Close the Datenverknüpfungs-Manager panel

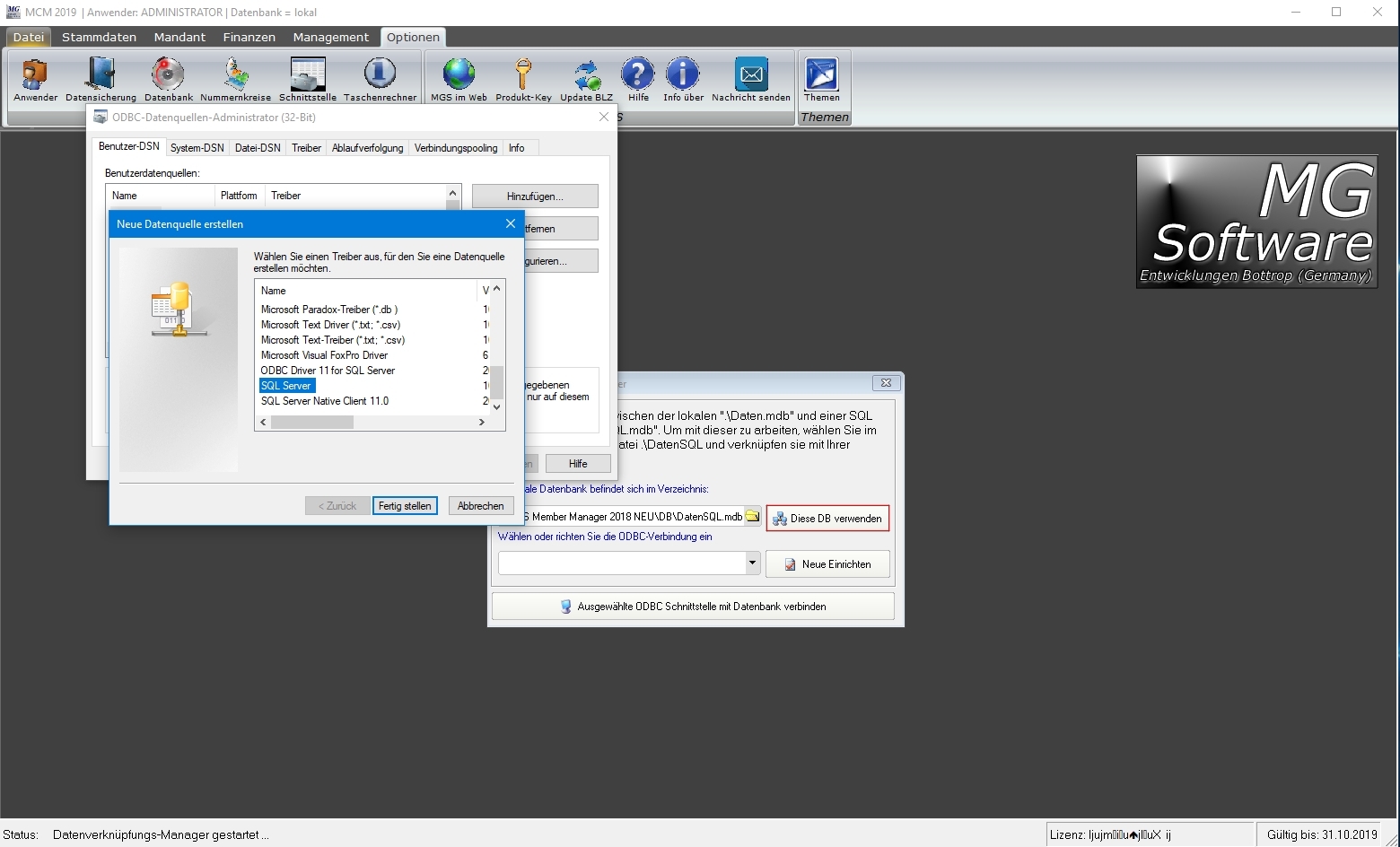[886, 382]
